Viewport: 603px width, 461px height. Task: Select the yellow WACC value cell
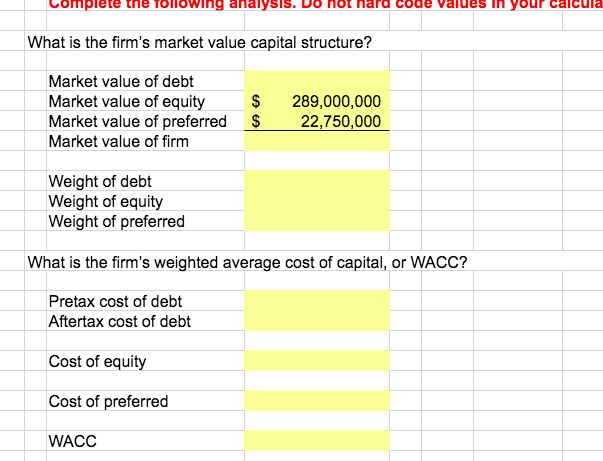[317, 441]
